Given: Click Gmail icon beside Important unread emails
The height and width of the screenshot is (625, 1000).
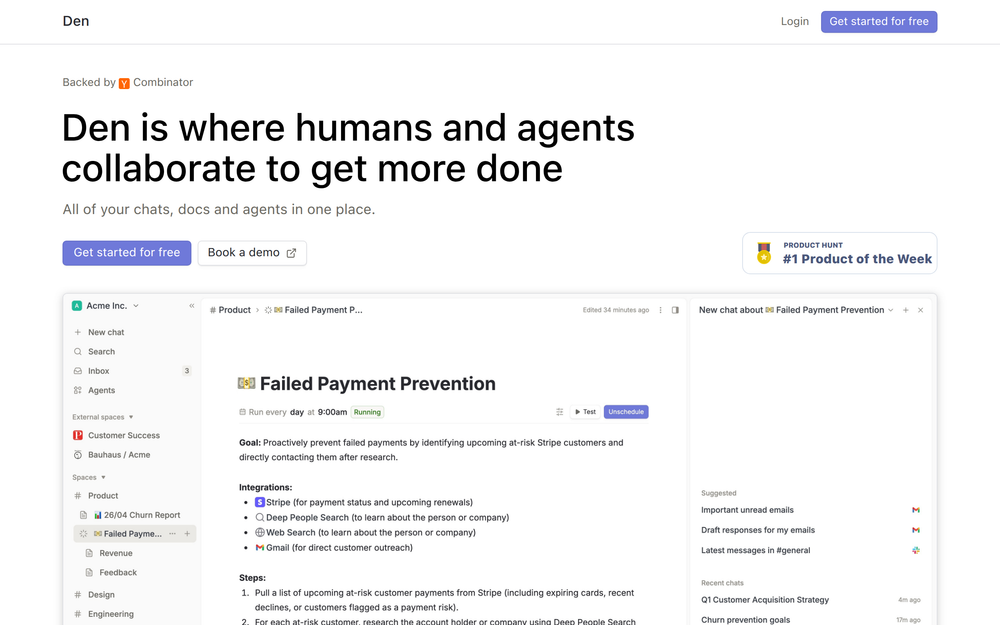Looking at the screenshot, I should tap(916, 510).
